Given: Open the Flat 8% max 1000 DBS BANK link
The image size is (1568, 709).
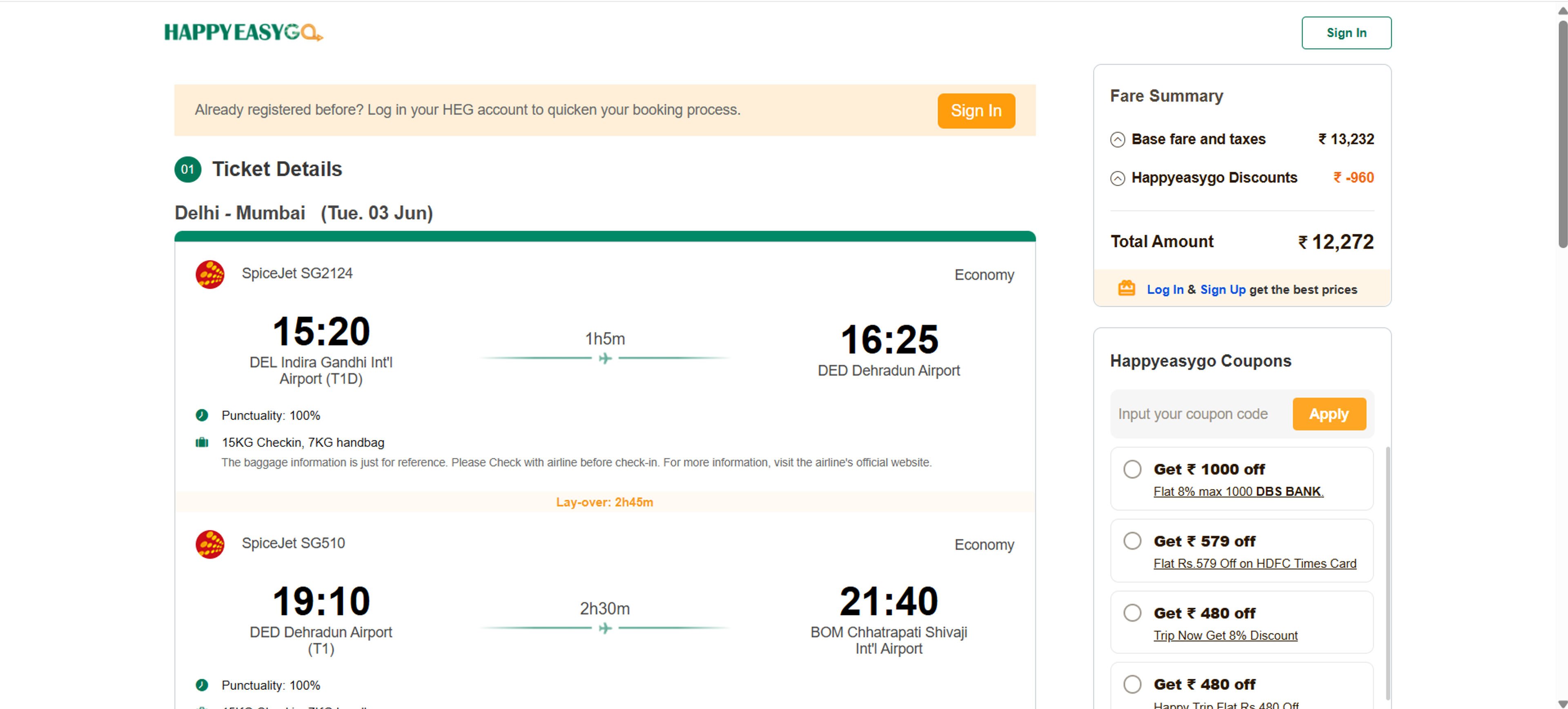Looking at the screenshot, I should (x=1238, y=492).
